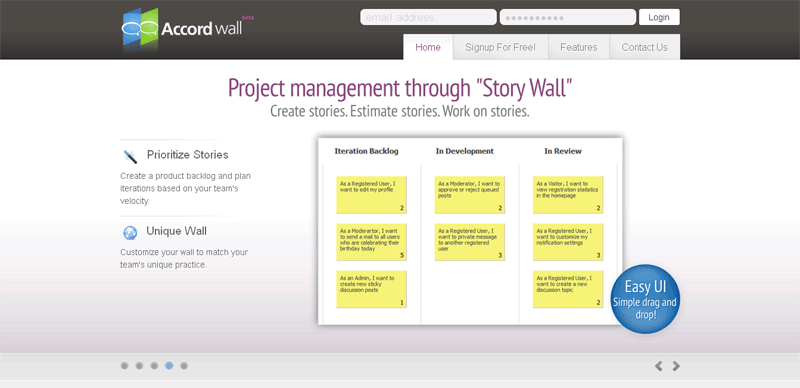Click the Login button
The height and width of the screenshot is (388, 800).
659,17
